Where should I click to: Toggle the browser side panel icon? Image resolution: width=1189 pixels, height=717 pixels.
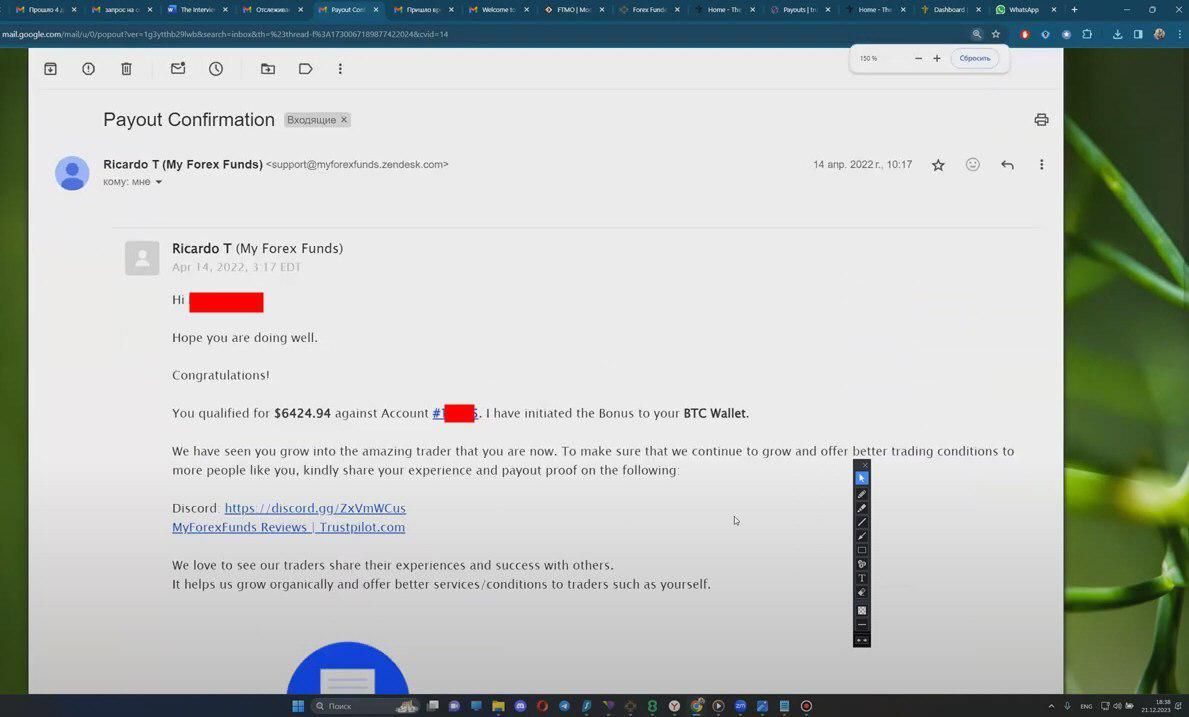point(1137,34)
